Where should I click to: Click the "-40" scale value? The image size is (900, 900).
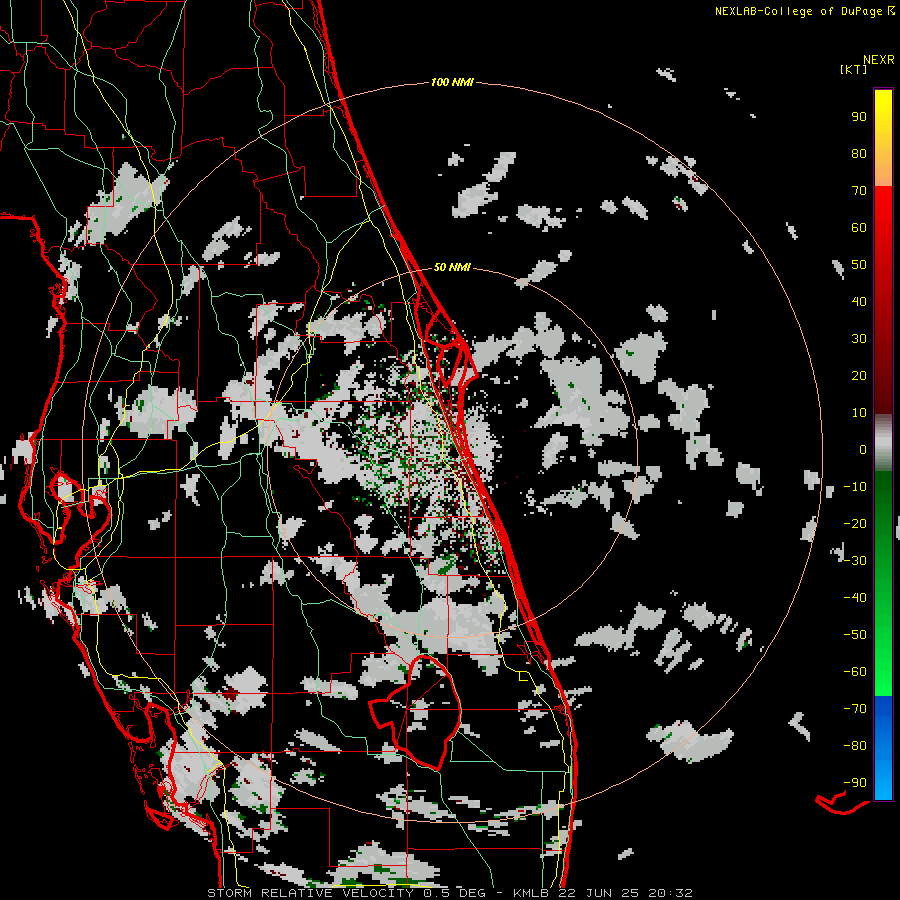(855, 598)
